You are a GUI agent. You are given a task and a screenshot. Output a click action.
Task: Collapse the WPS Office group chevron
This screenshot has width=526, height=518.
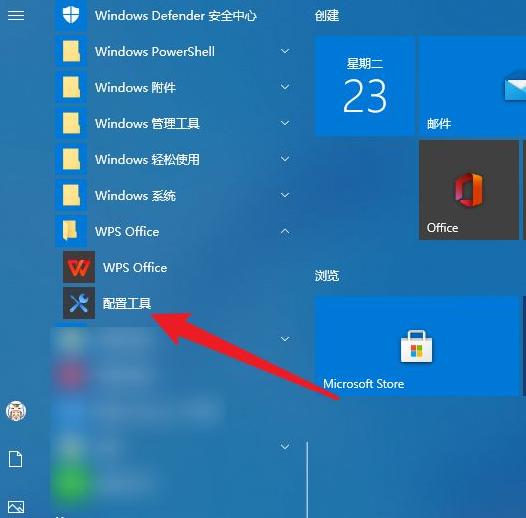point(285,231)
